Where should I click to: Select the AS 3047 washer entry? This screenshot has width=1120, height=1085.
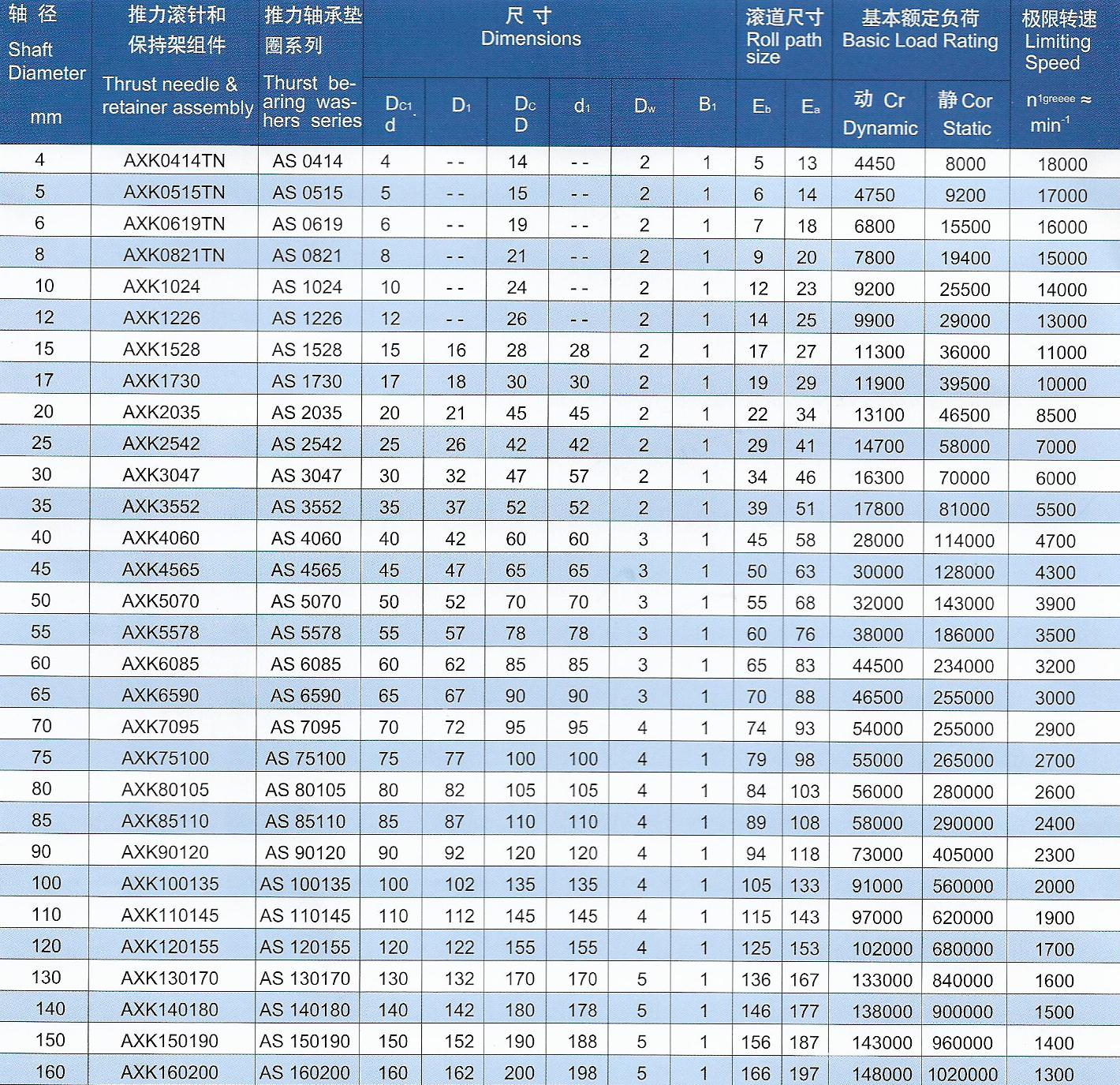click(x=307, y=476)
